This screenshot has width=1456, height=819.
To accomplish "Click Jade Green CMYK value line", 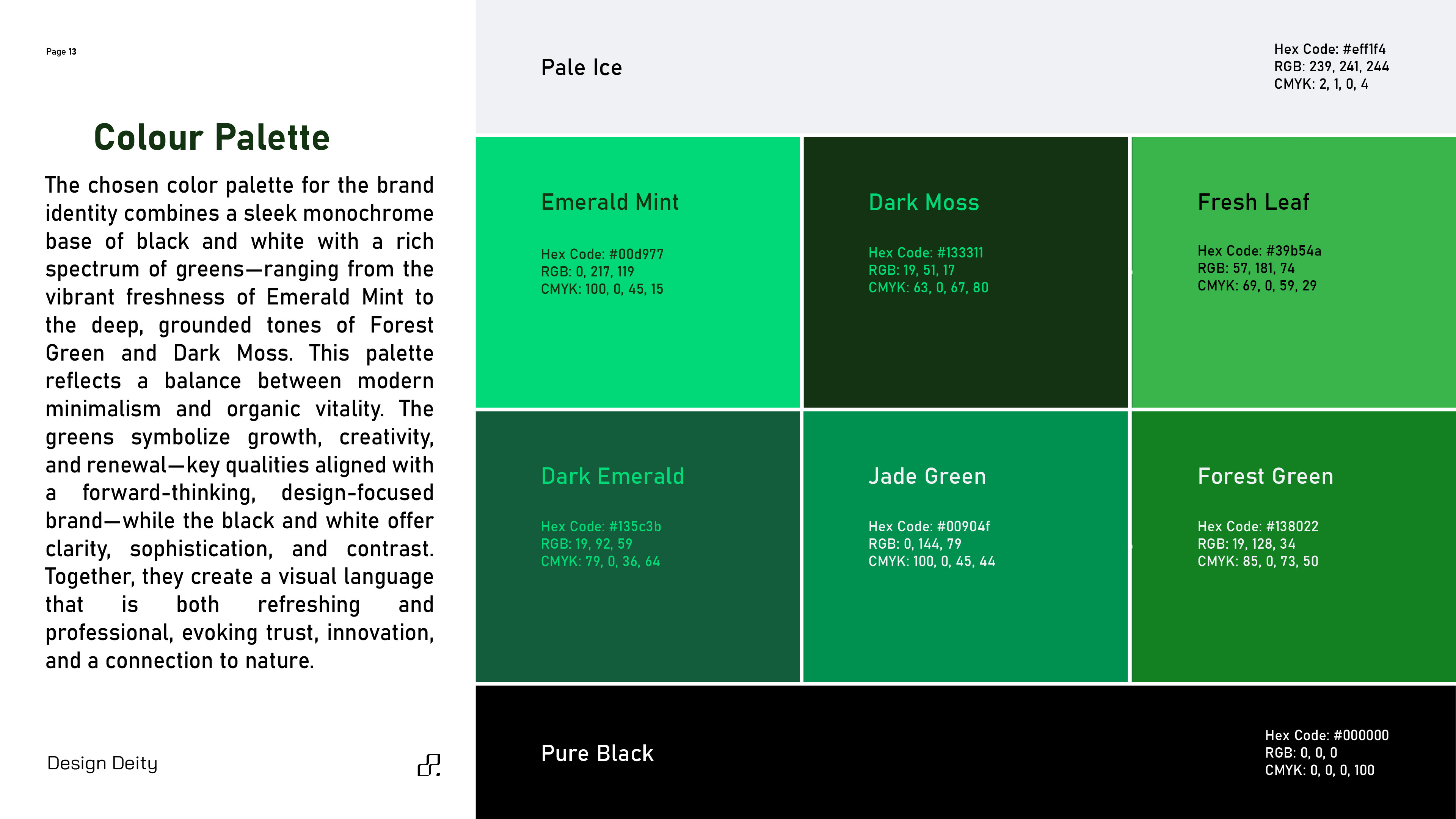I will pyautogui.click(x=932, y=561).
